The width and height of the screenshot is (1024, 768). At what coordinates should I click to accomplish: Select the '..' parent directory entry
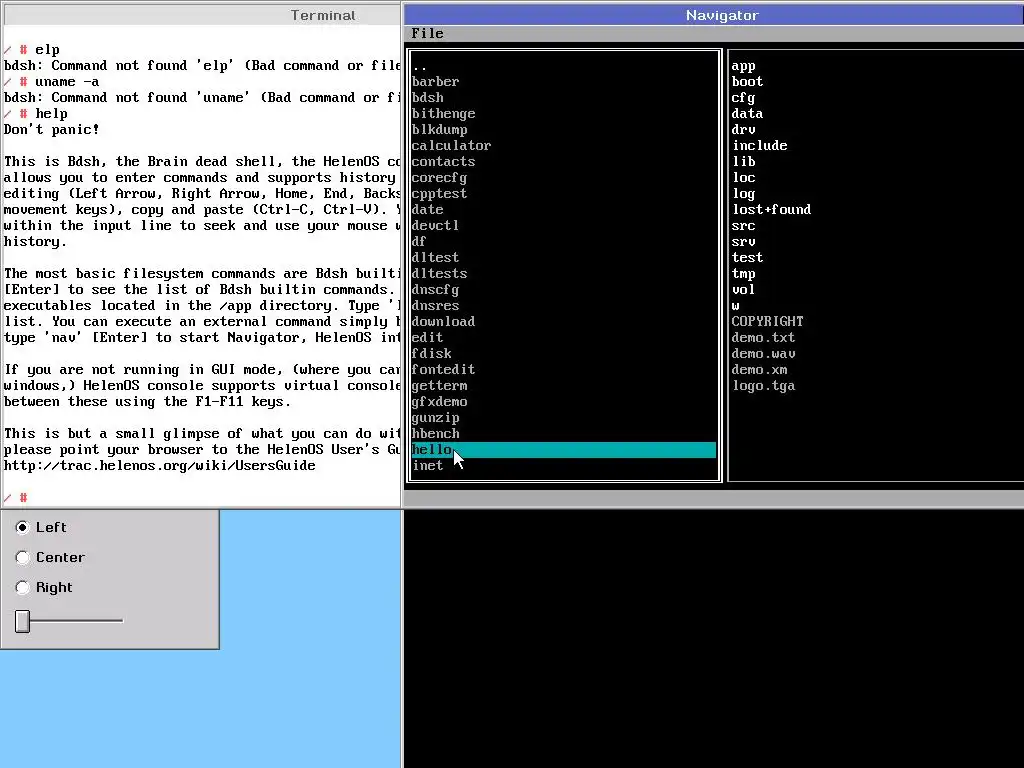tap(420, 65)
